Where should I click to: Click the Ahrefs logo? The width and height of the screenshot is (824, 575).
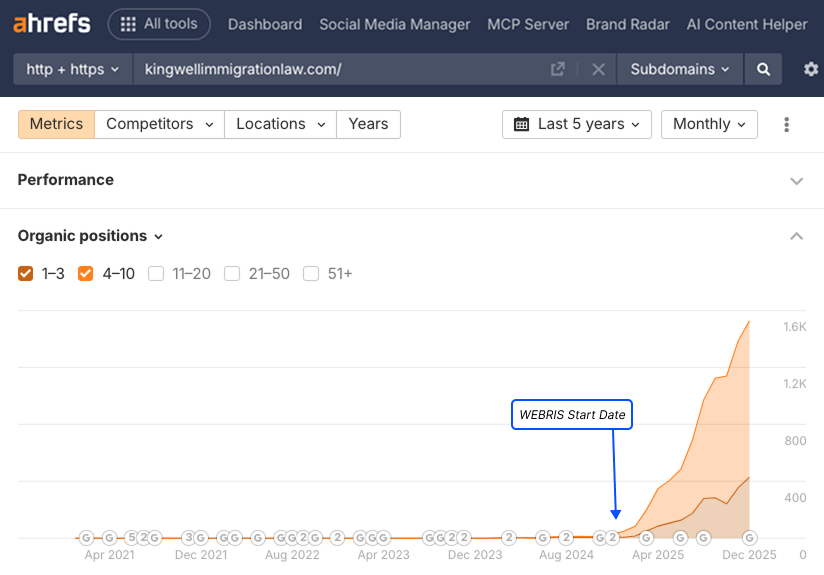[52, 24]
